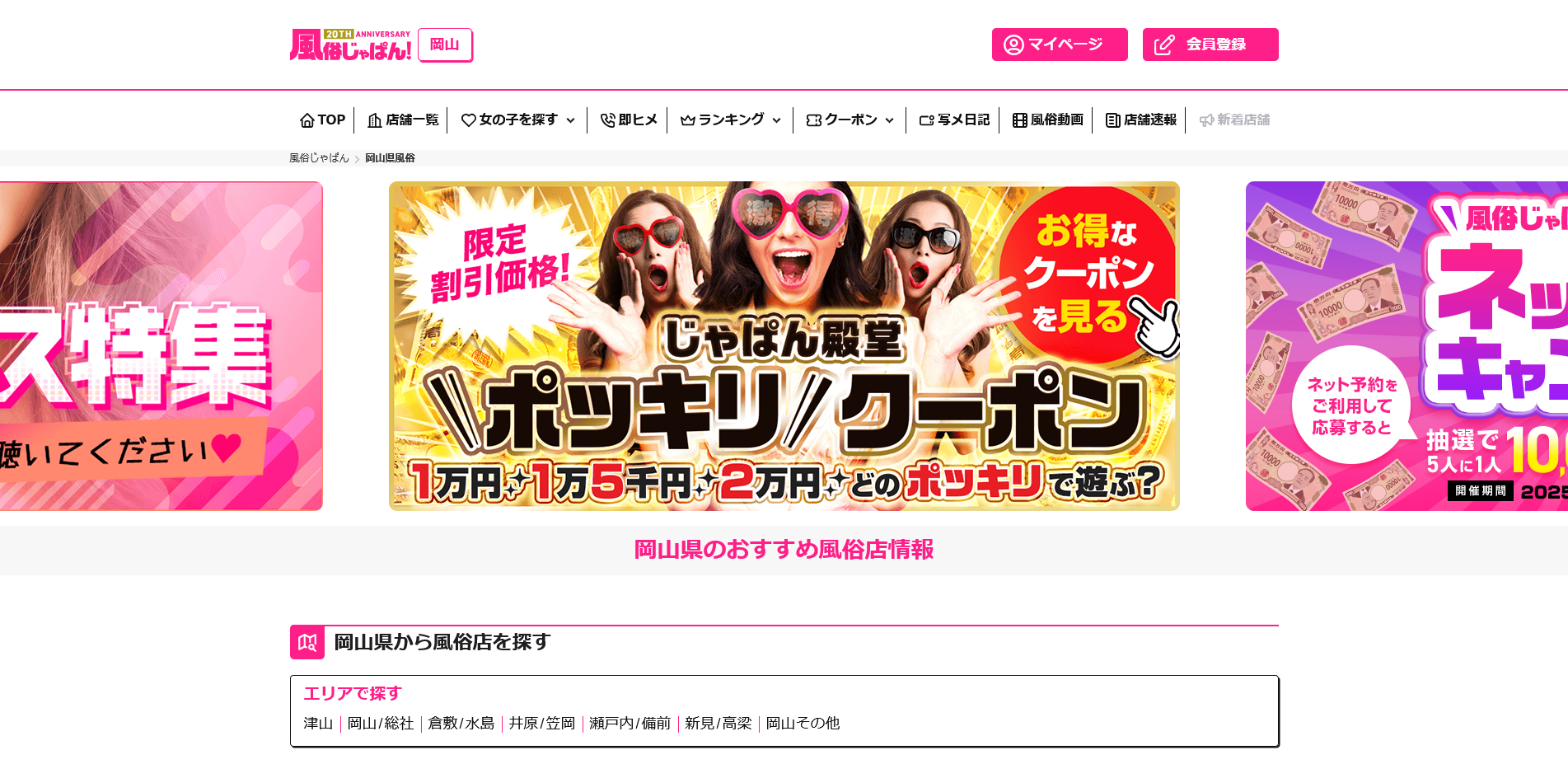Click the heart icon for 女の子を探す

pos(469,120)
